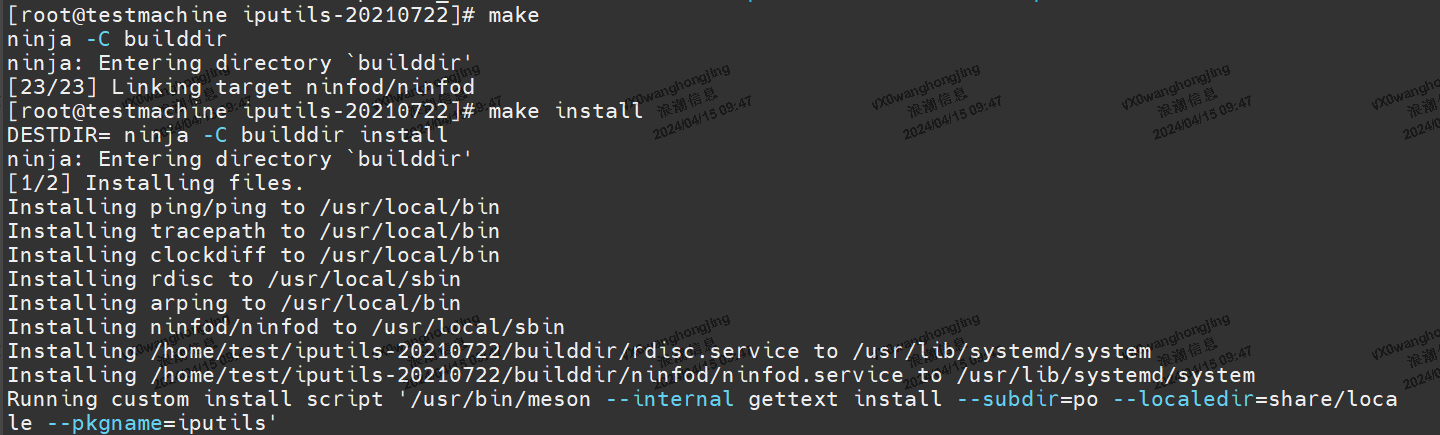Click the 'Installing arping' output line
Viewport: 1440px width, 435px height.
234,303
